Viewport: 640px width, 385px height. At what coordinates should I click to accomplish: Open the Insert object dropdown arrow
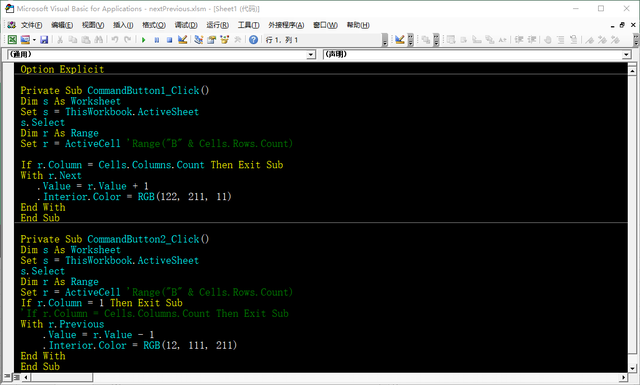pos(34,40)
